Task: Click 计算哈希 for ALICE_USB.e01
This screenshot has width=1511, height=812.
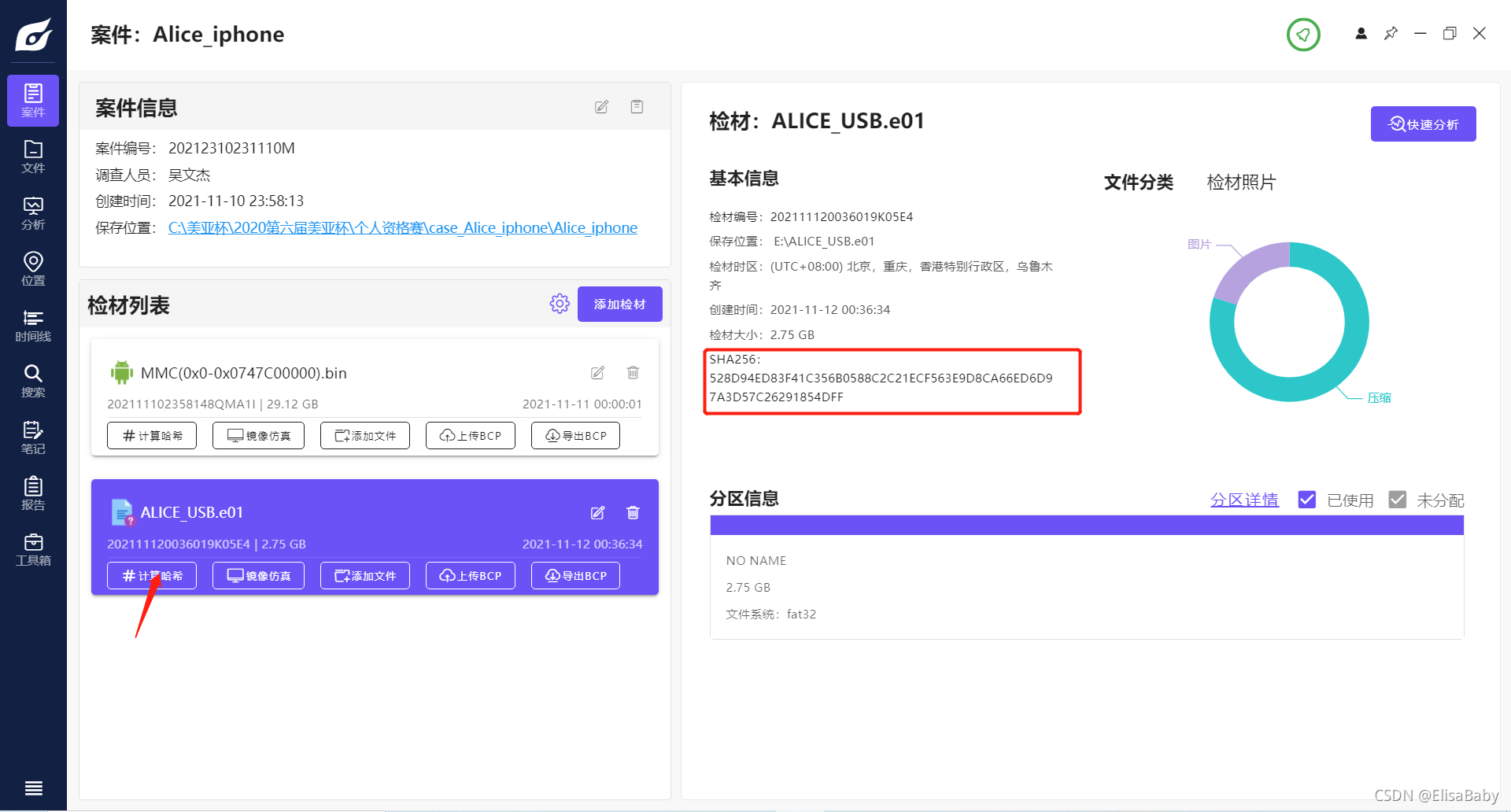Action: coord(152,576)
